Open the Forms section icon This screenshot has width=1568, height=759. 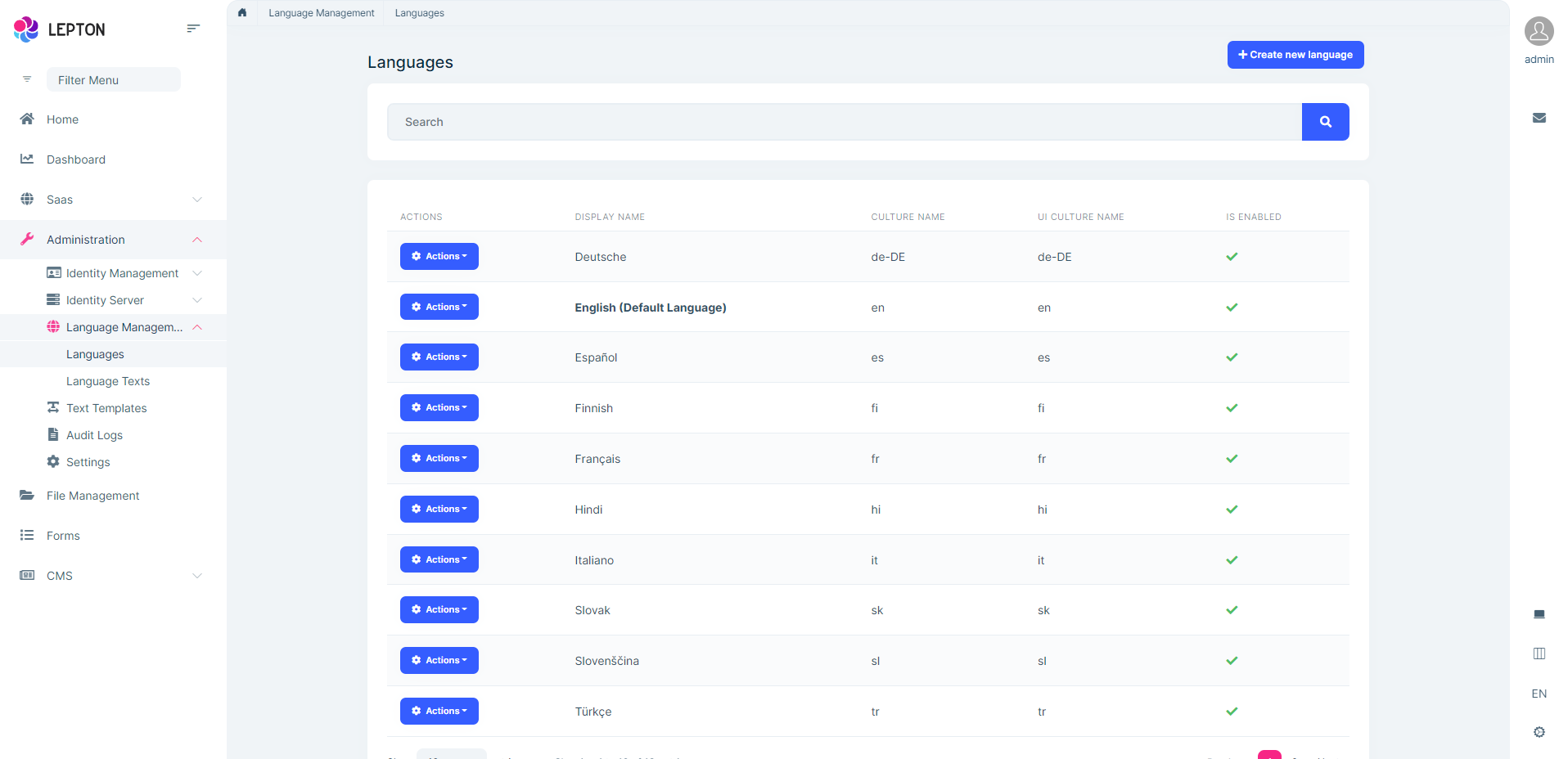click(27, 535)
